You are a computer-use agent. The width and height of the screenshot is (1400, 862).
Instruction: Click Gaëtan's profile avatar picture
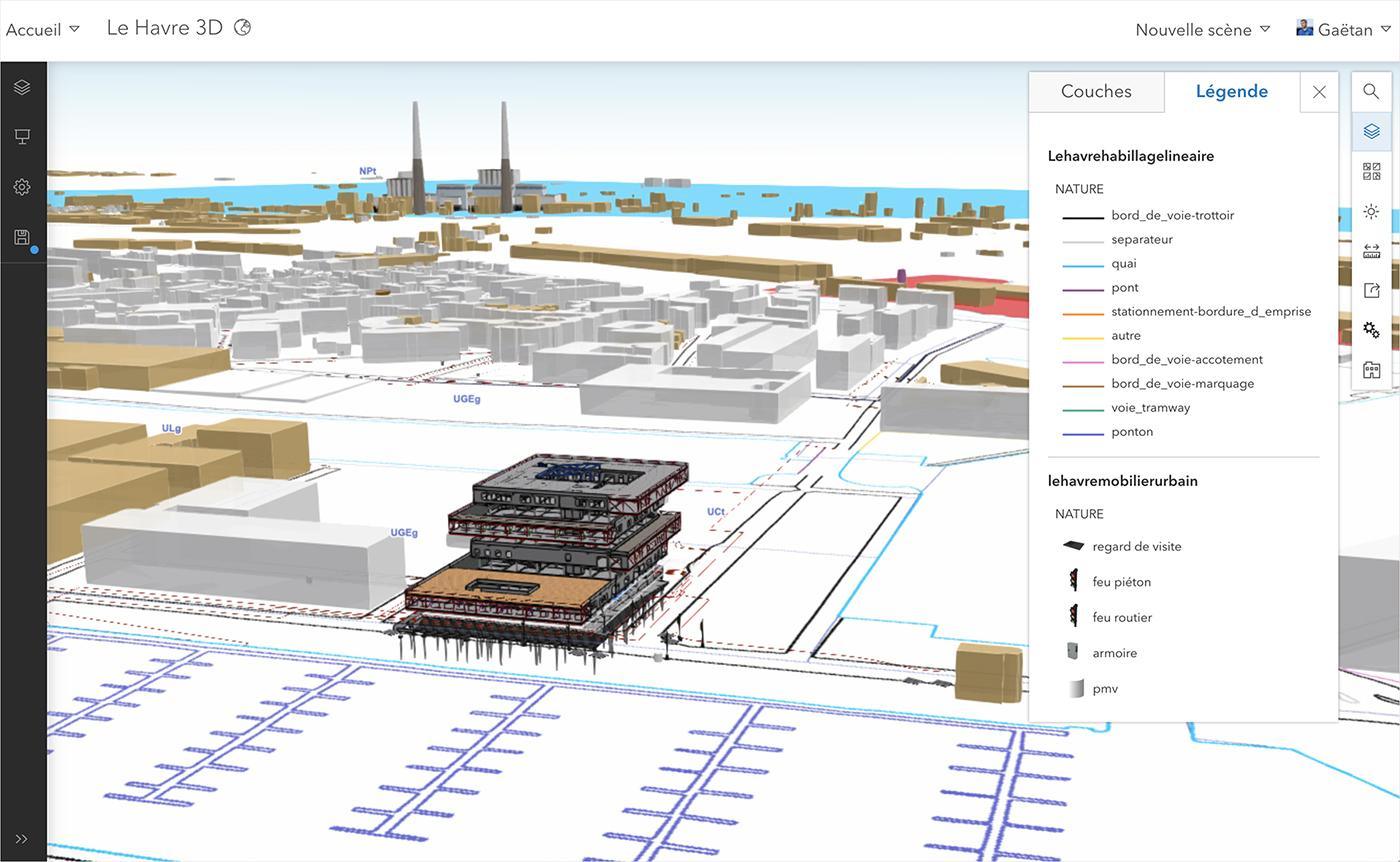[1304, 28]
